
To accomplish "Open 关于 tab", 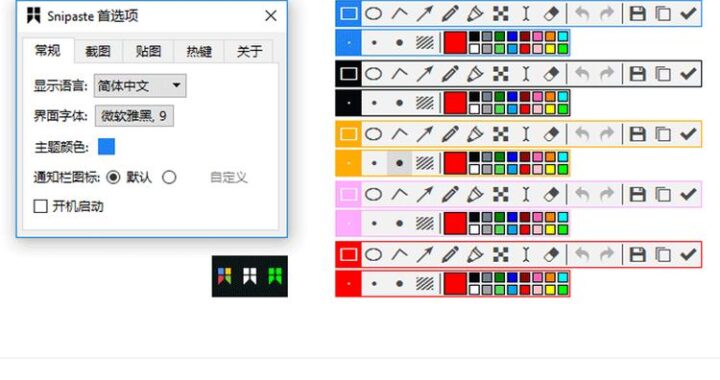I will (249, 51).
